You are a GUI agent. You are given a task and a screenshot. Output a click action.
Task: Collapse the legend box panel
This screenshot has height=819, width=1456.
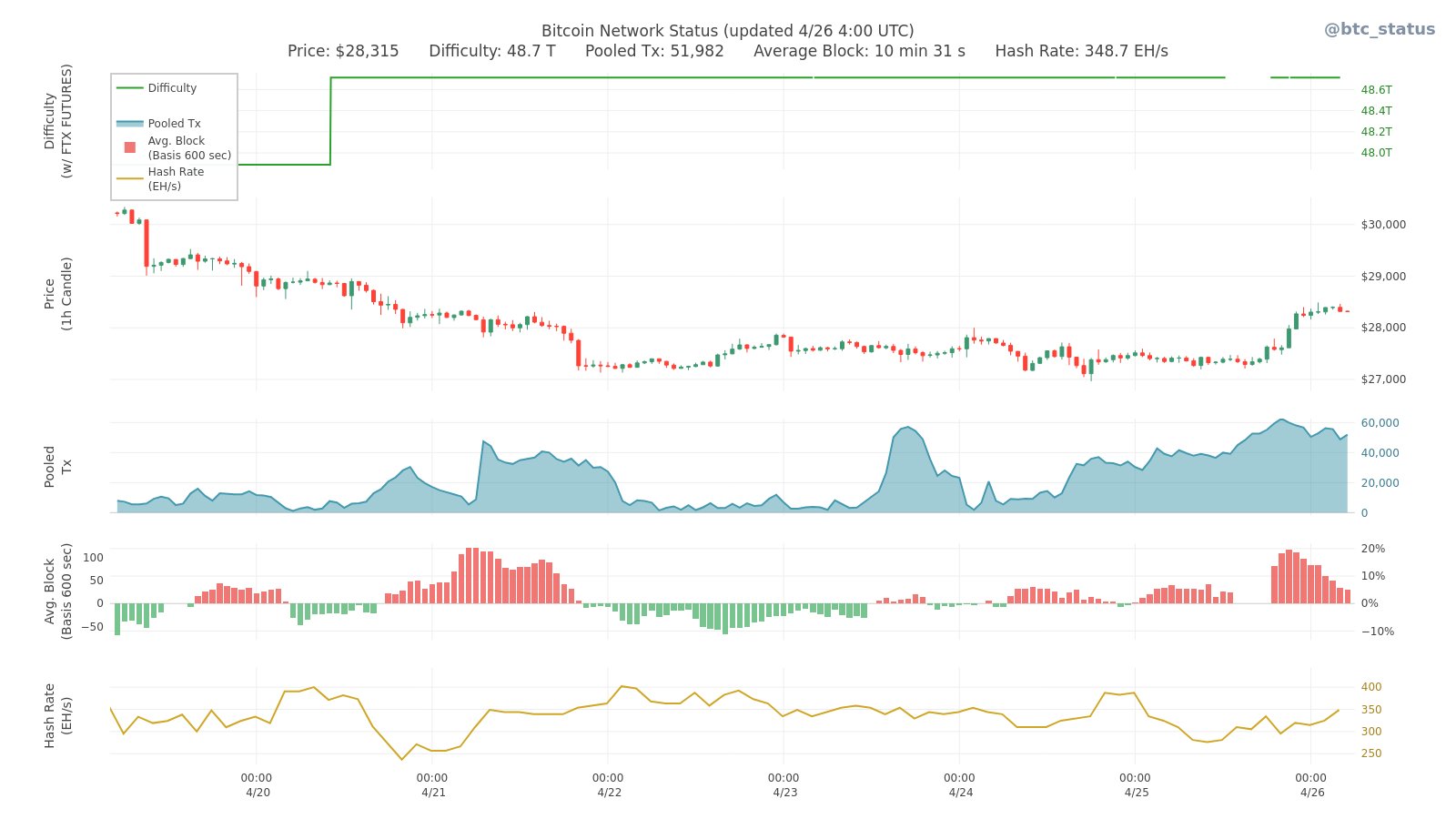point(173,135)
